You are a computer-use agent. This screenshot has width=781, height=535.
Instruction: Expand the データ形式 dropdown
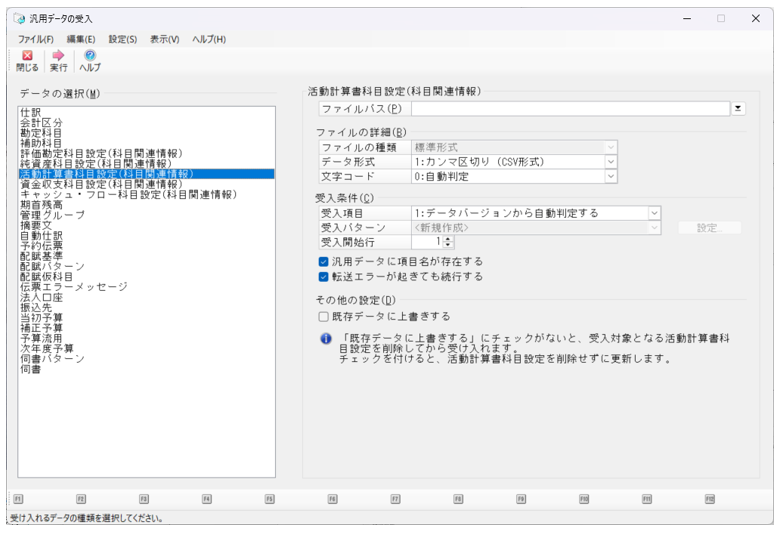click(x=610, y=161)
